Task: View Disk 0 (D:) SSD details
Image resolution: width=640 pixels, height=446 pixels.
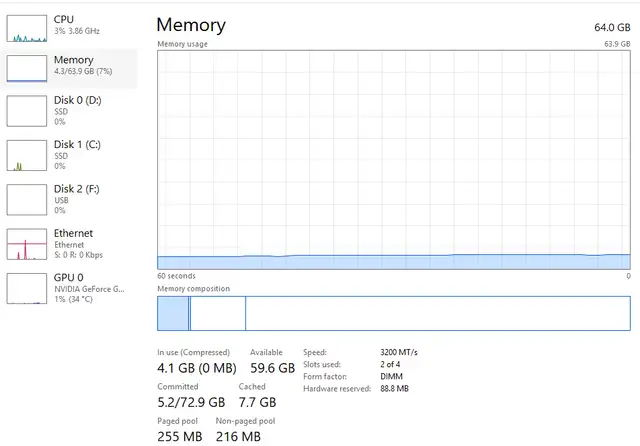Action: coord(71,111)
